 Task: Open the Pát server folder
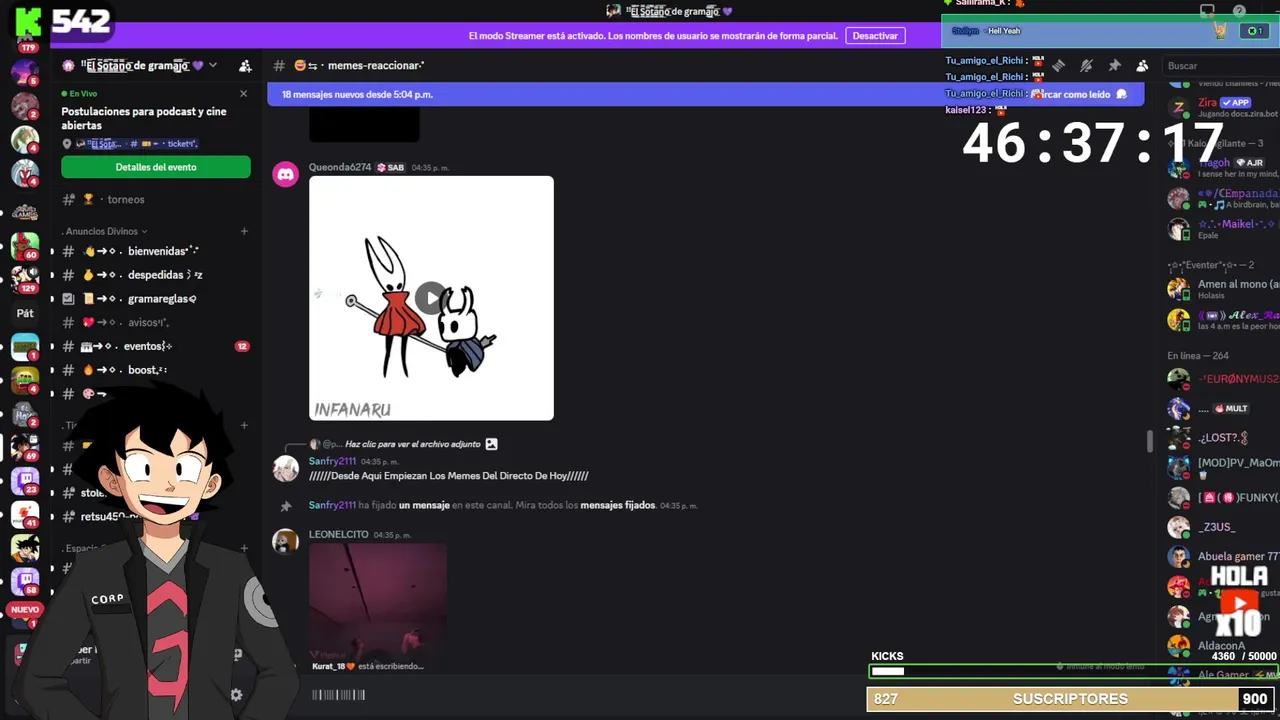25,313
